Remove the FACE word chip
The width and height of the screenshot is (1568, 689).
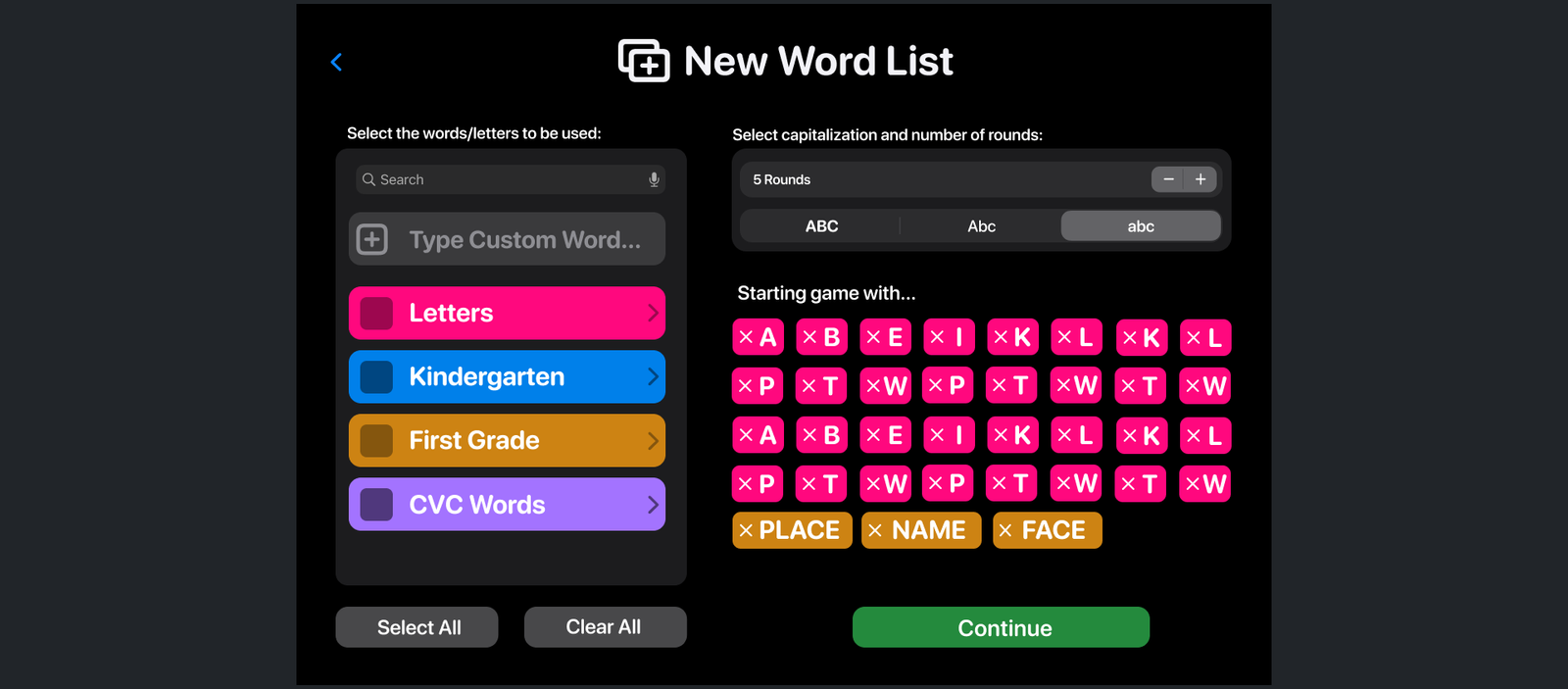pyautogui.click(x=1005, y=530)
